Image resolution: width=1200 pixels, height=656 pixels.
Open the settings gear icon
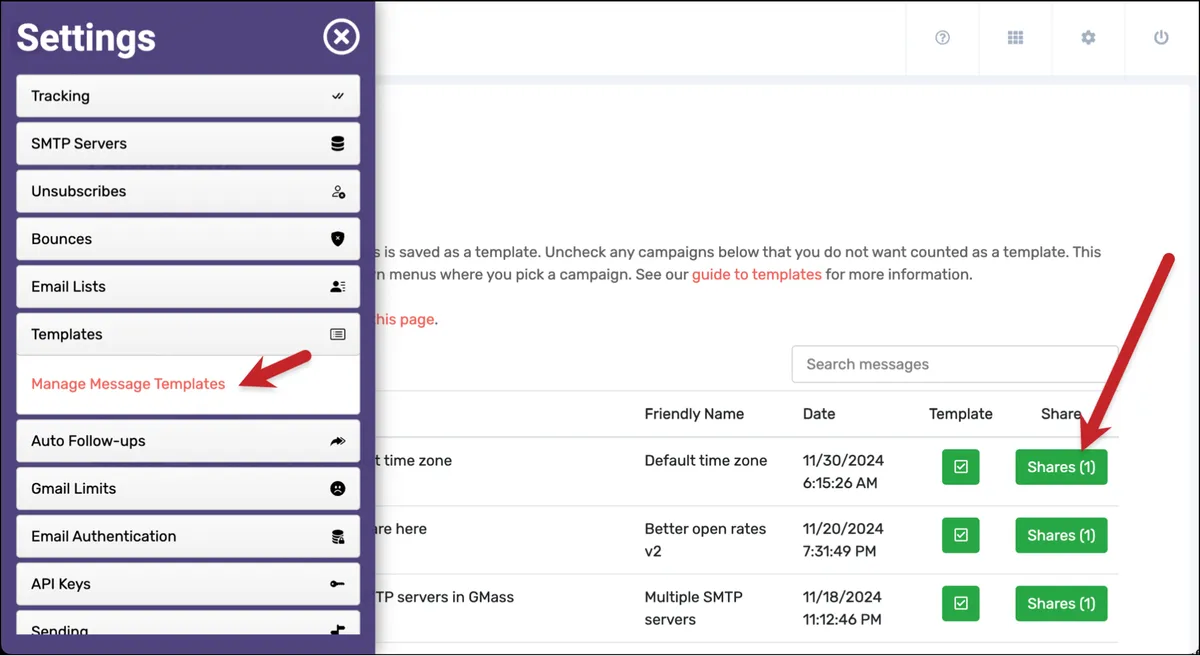point(1088,38)
